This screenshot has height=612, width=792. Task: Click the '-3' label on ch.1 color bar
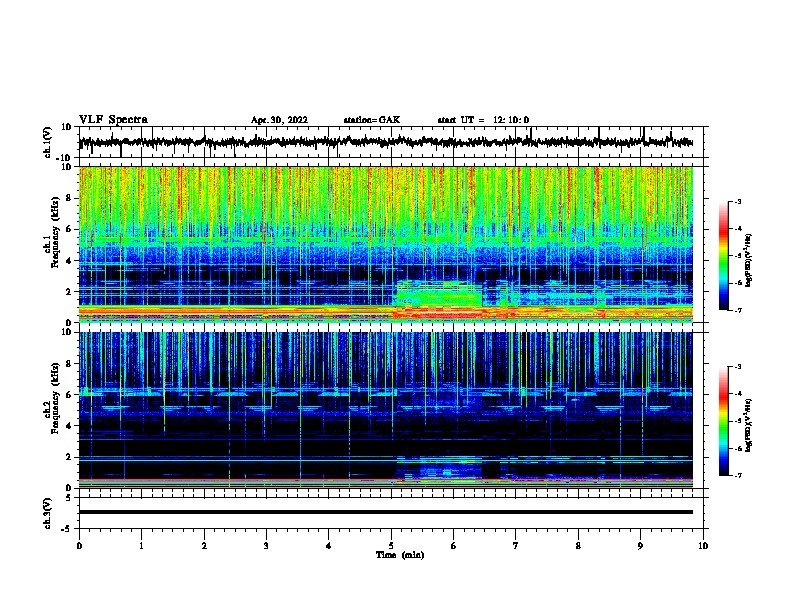click(737, 201)
